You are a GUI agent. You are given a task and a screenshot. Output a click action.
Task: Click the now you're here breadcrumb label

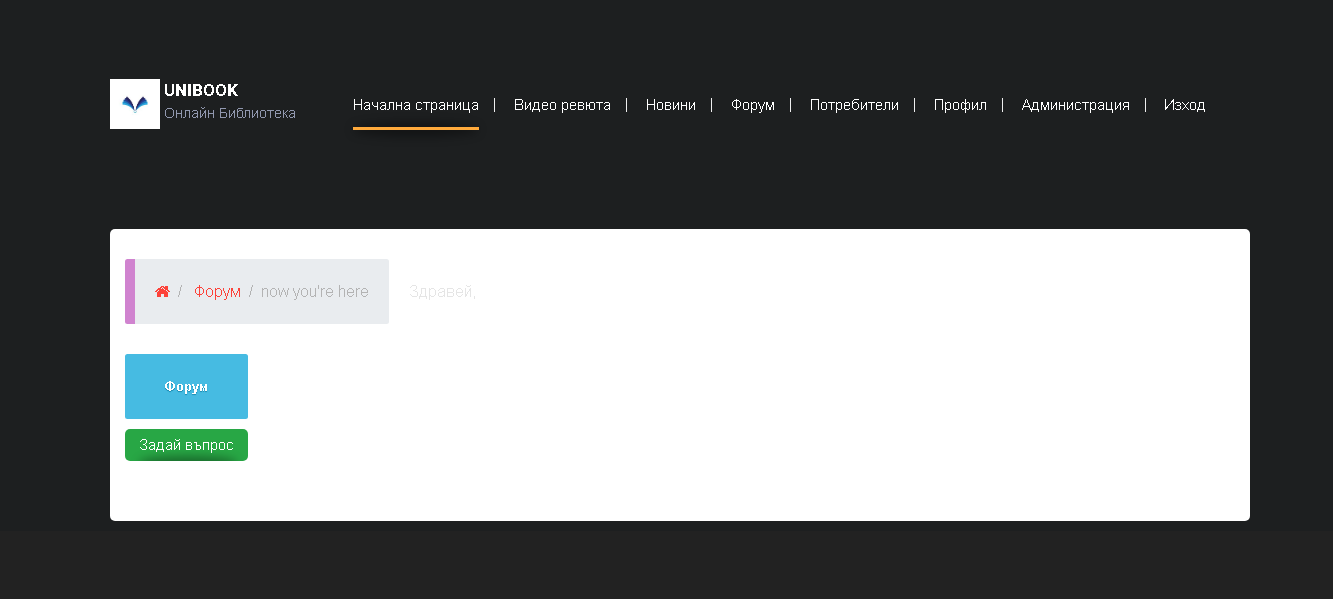tap(316, 291)
